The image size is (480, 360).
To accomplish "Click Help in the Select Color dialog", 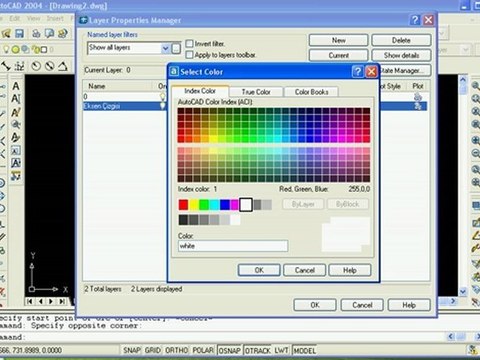I will pyautogui.click(x=350, y=270).
